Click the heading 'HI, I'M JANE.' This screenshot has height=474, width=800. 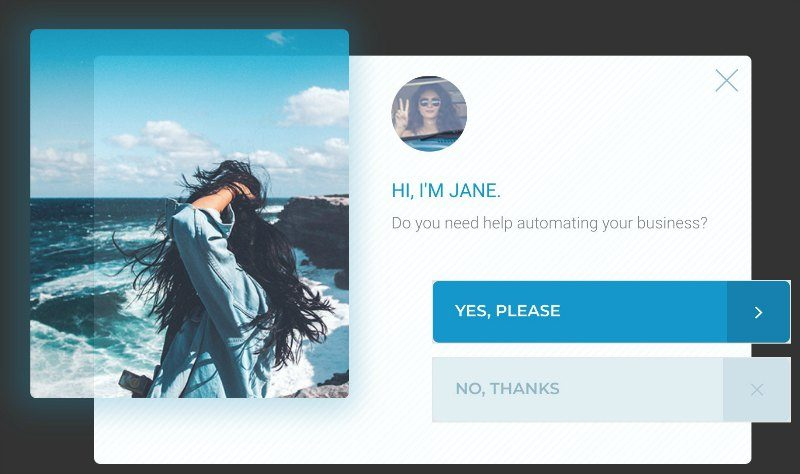[446, 191]
